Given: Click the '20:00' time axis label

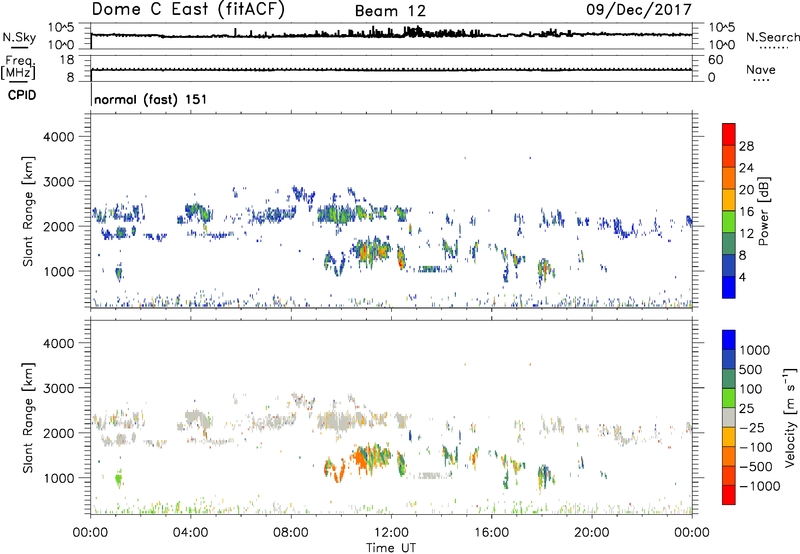Looking at the screenshot, I should (592, 533).
